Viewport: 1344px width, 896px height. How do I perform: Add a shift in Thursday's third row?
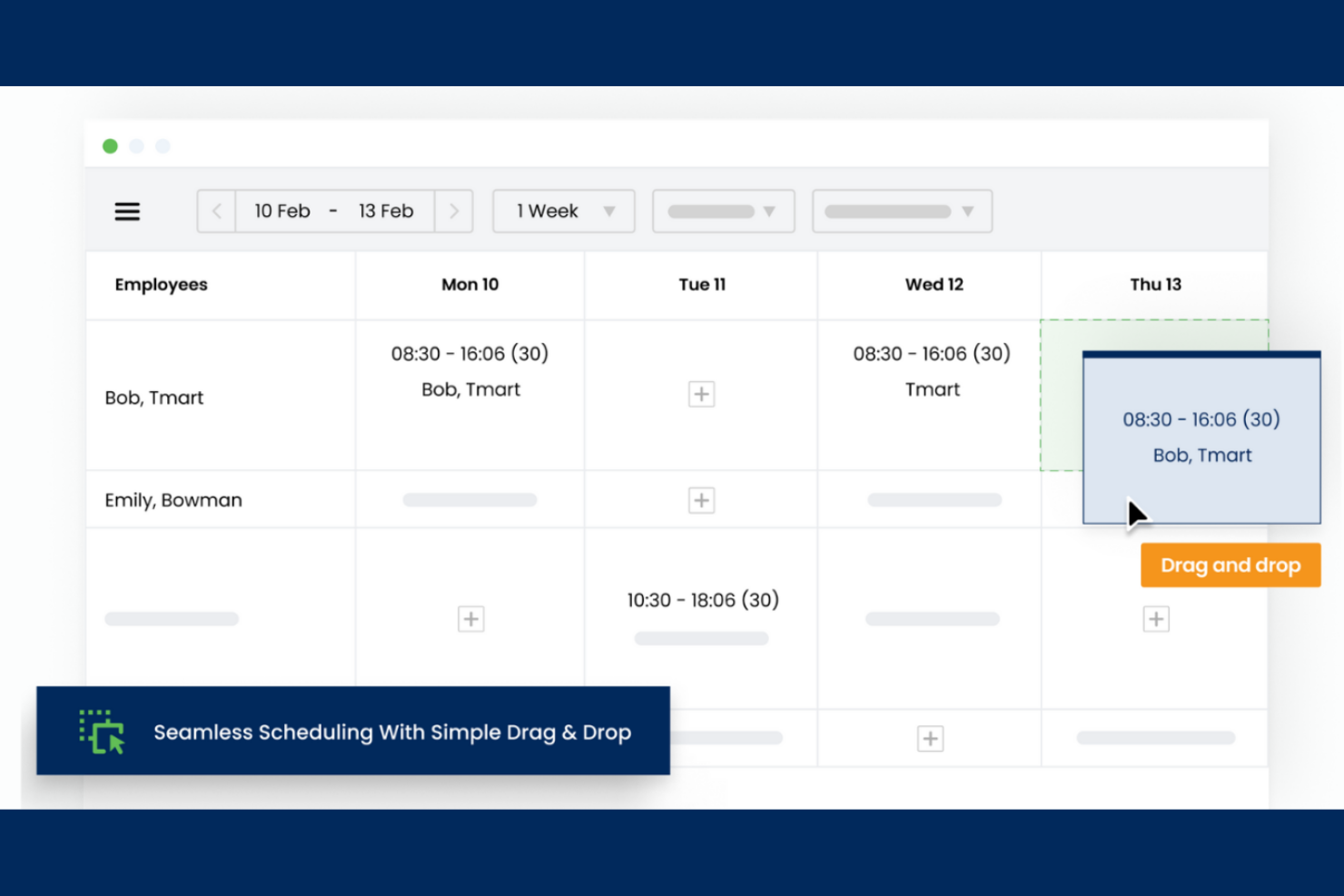click(1155, 618)
